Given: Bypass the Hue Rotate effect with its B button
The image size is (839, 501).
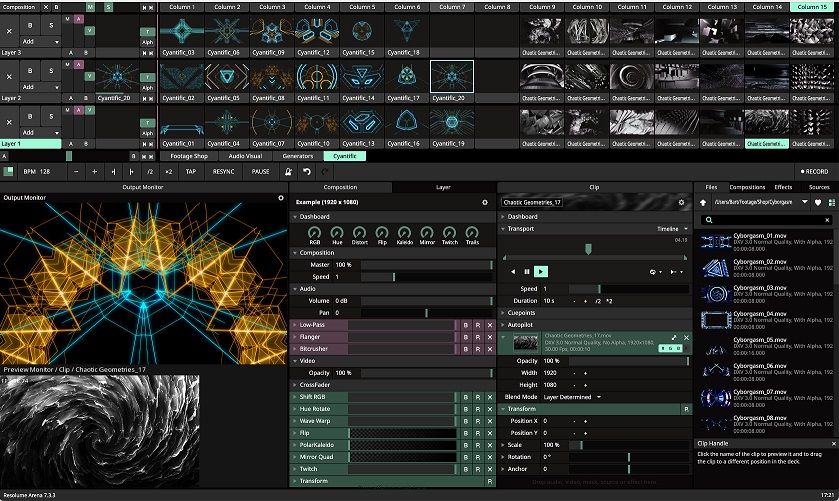Looking at the screenshot, I should (x=466, y=409).
